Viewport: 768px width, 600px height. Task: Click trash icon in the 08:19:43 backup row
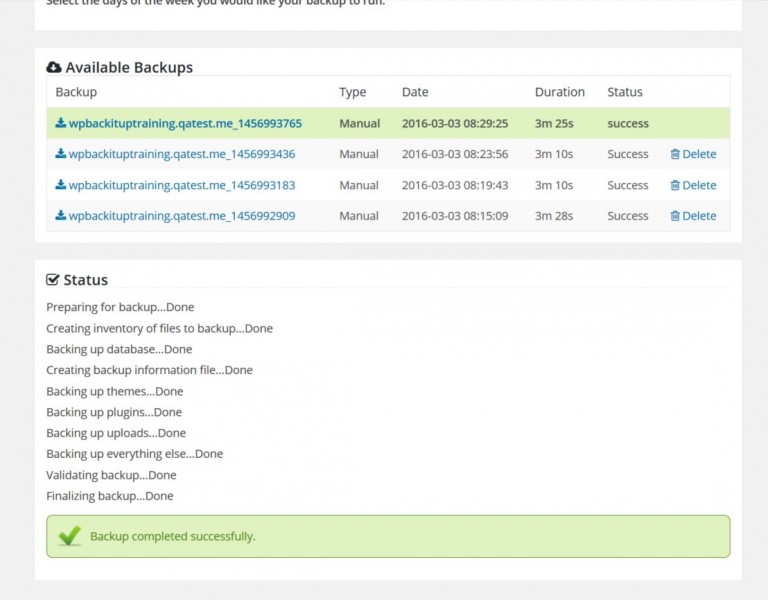(x=675, y=185)
